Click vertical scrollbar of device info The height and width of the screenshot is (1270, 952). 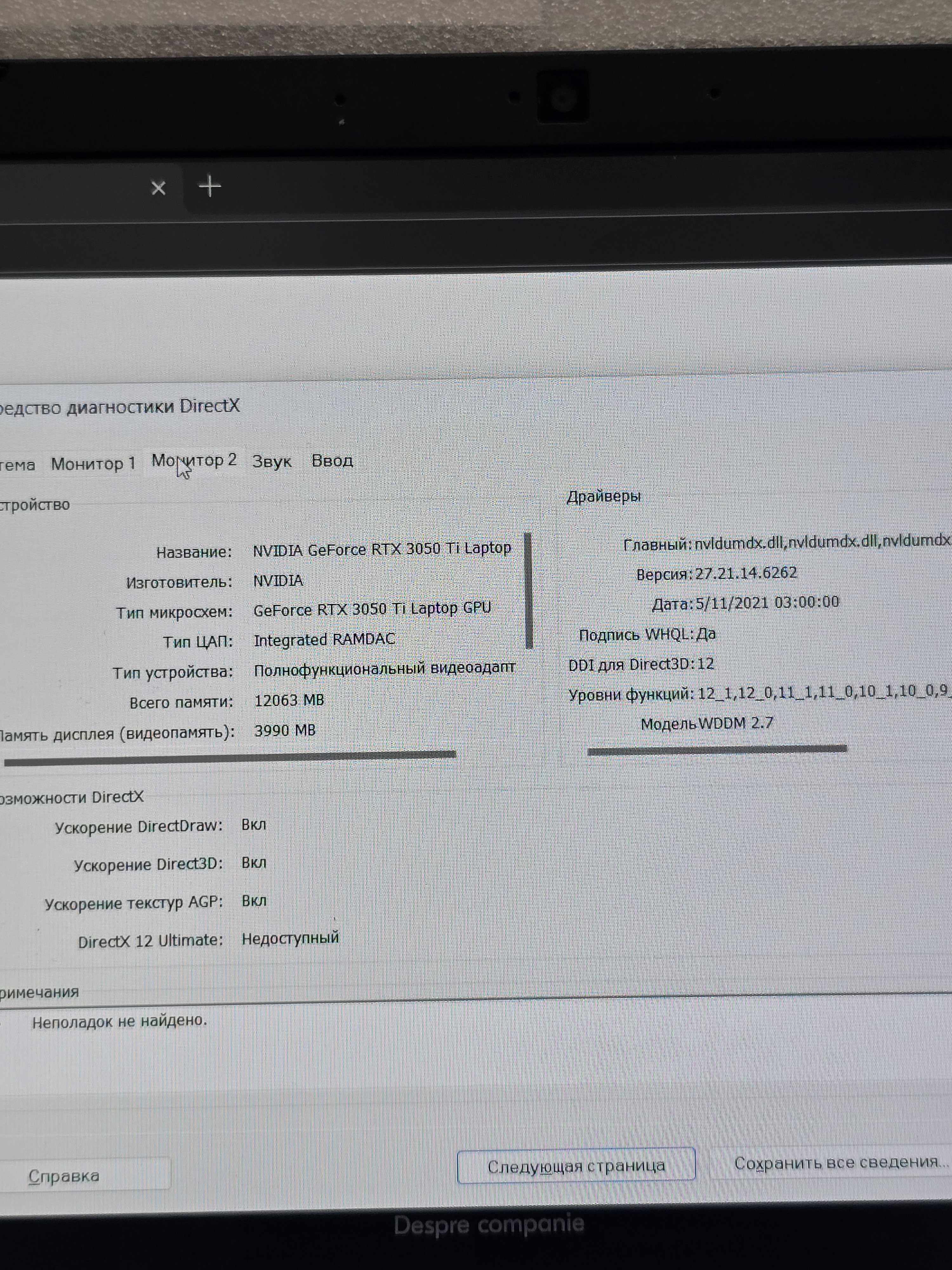[528, 590]
